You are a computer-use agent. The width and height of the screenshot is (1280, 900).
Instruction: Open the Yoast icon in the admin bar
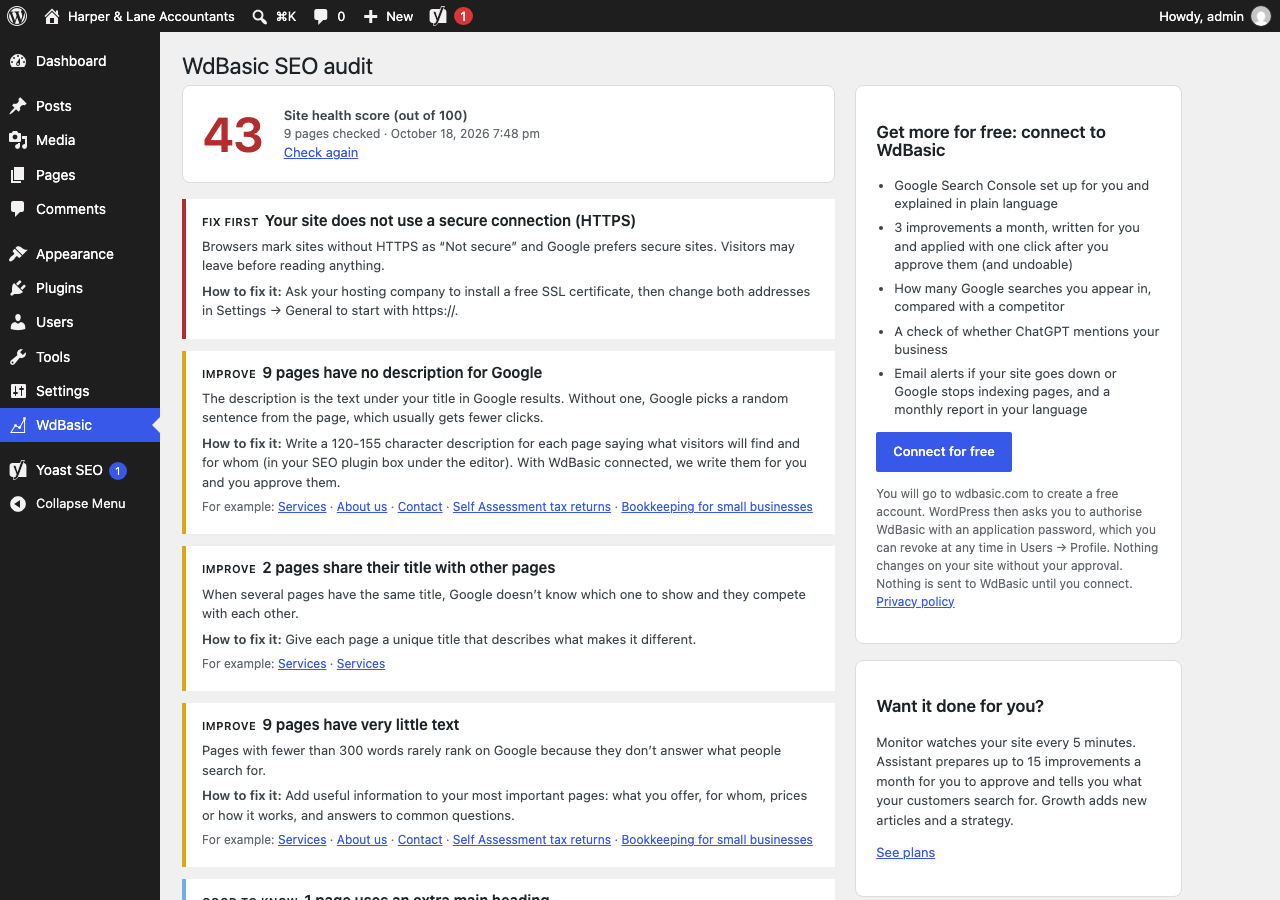pos(438,16)
